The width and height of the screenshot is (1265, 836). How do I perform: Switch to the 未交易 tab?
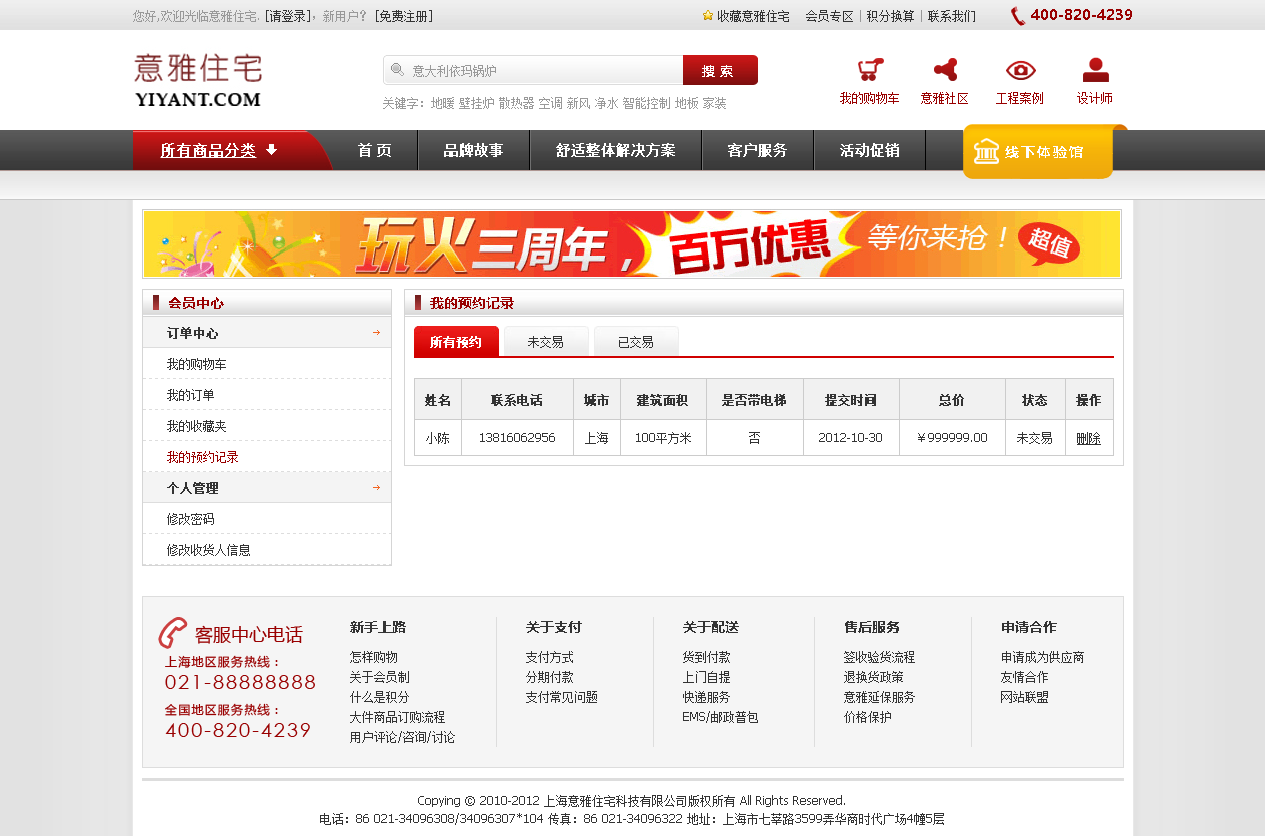pyautogui.click(x=546, y=342)
